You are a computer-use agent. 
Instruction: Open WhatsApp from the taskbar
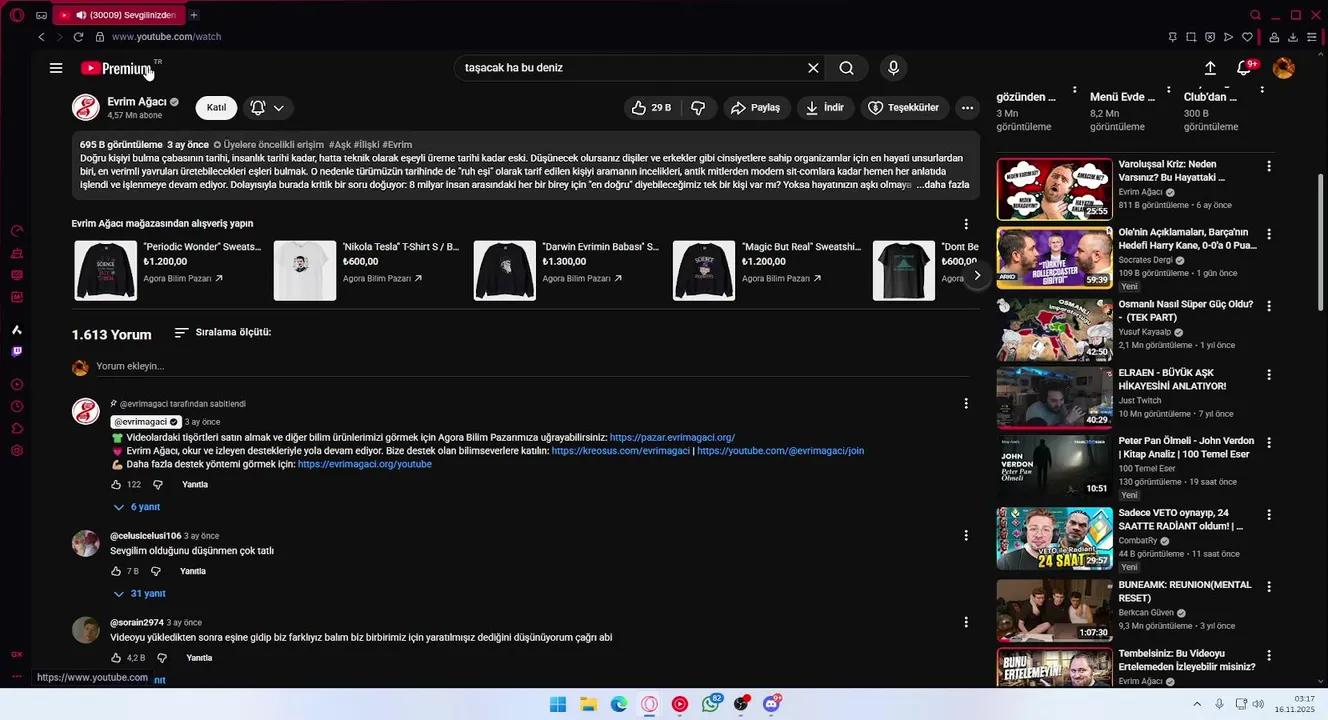point(711,704)
